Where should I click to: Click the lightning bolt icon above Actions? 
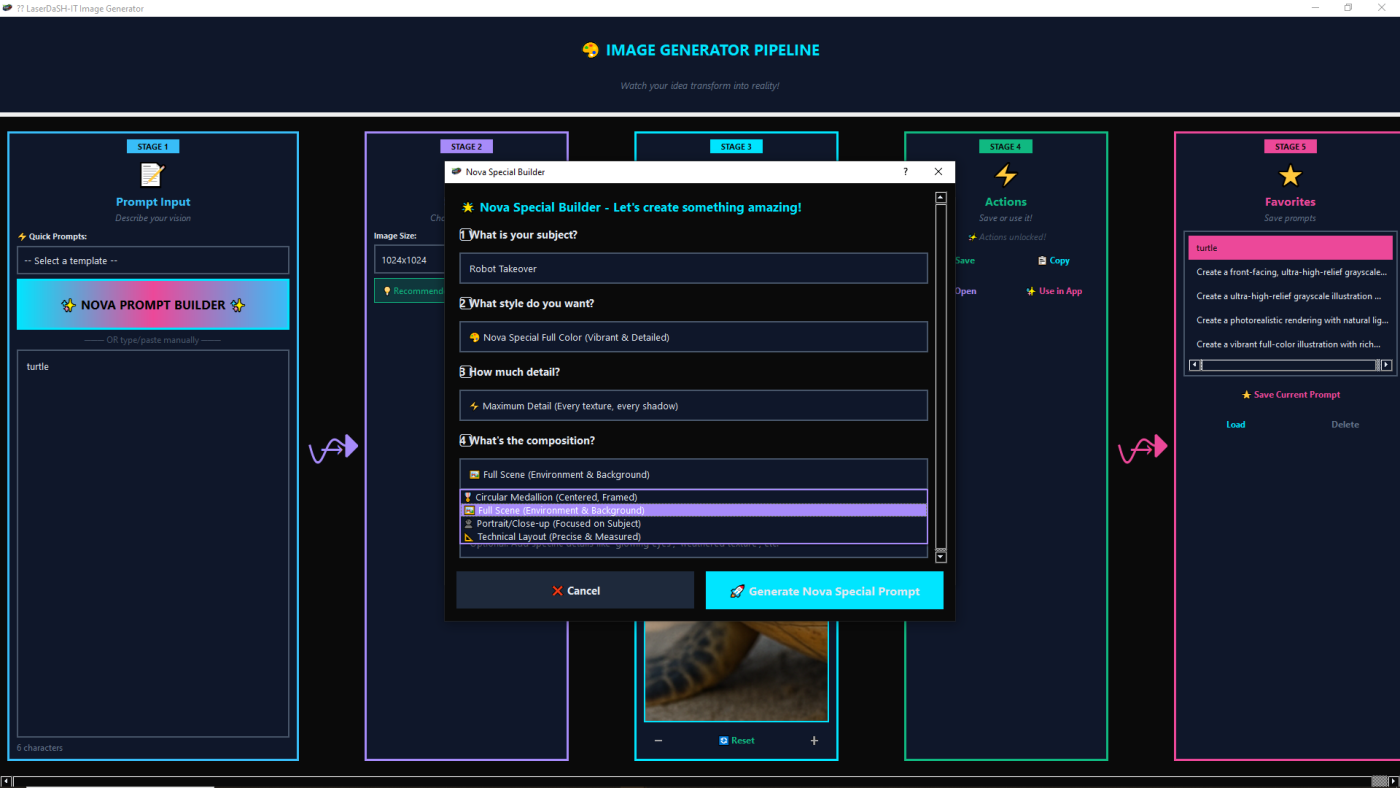1005,176
